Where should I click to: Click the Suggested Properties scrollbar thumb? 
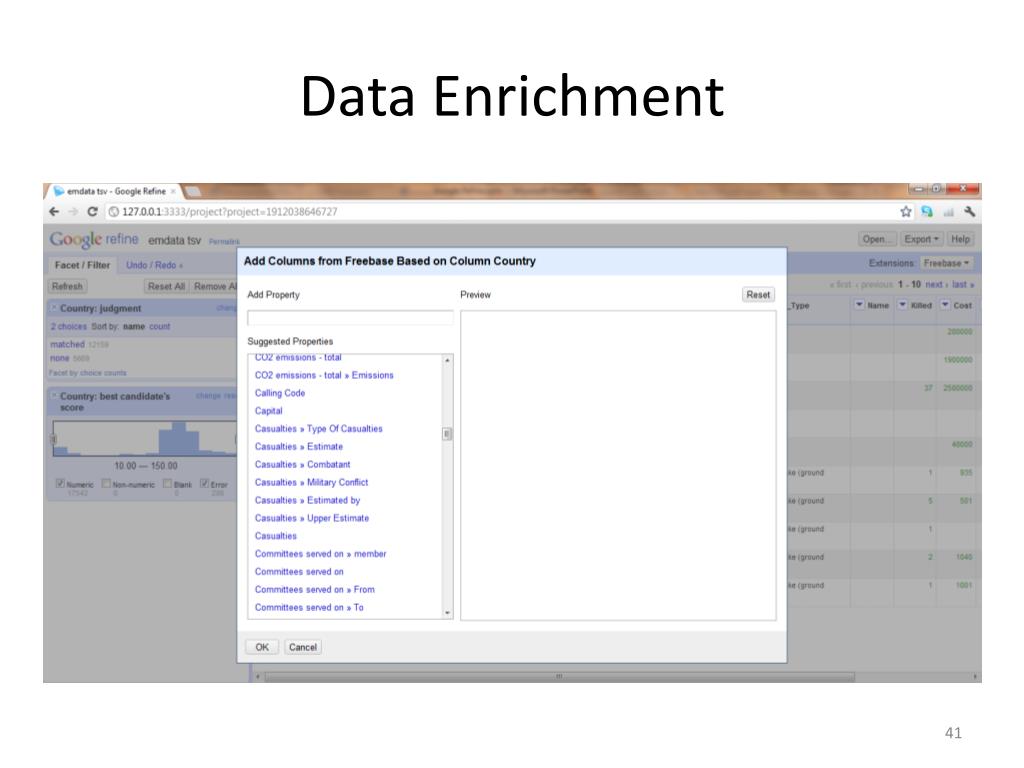click(x=447, y=434)
